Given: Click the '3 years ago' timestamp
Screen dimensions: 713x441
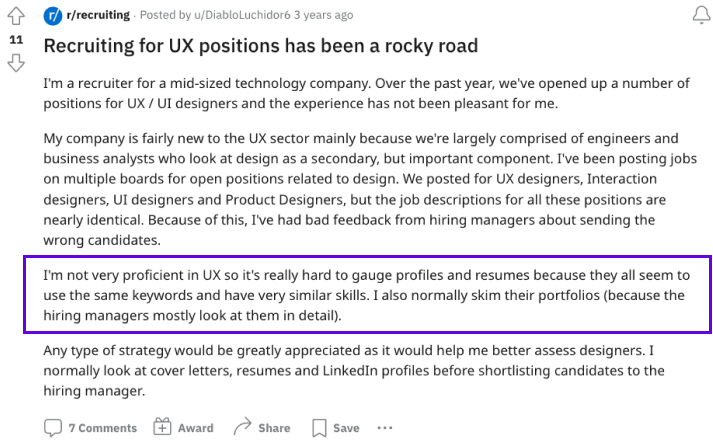Looking at the screenshot, I should (x=323, y=15).
